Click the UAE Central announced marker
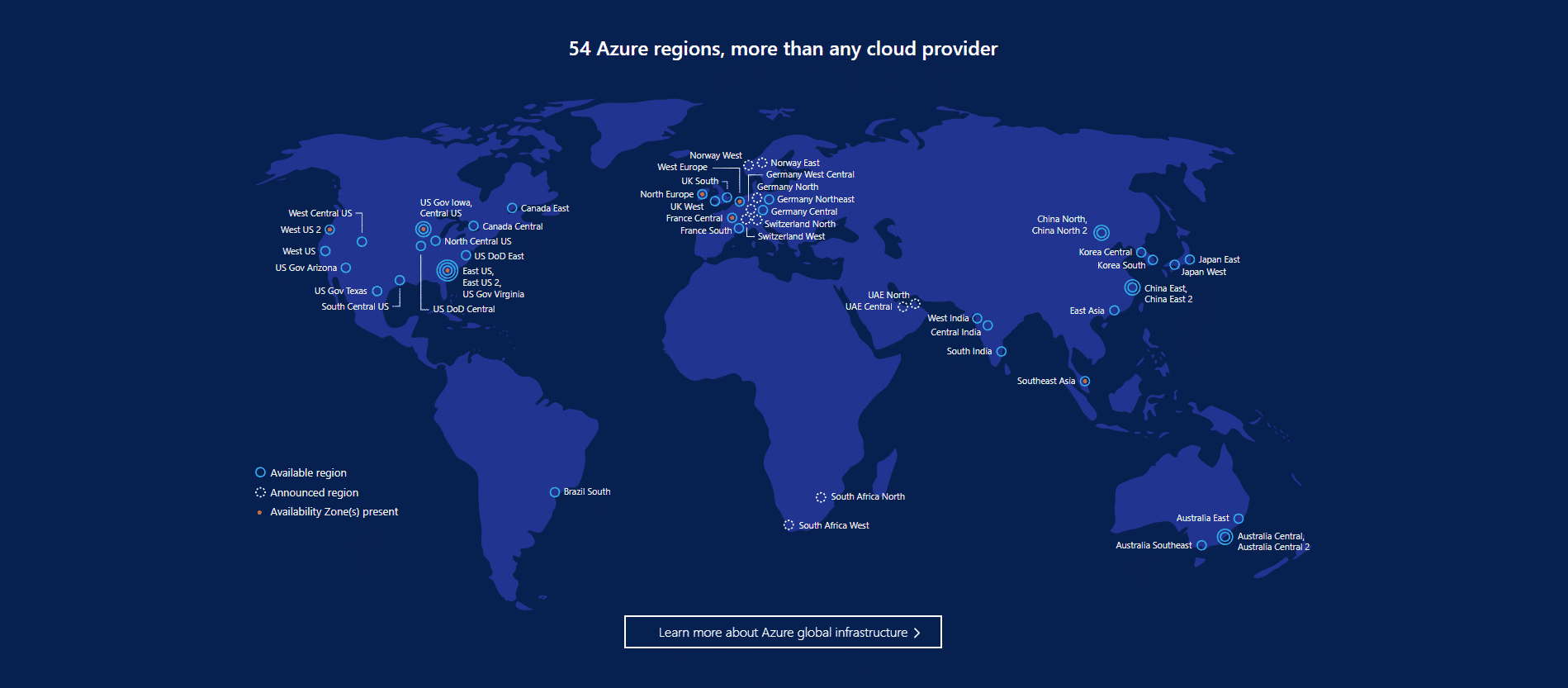This screenshot has height=688, width=1568. (x=902, y=307)
